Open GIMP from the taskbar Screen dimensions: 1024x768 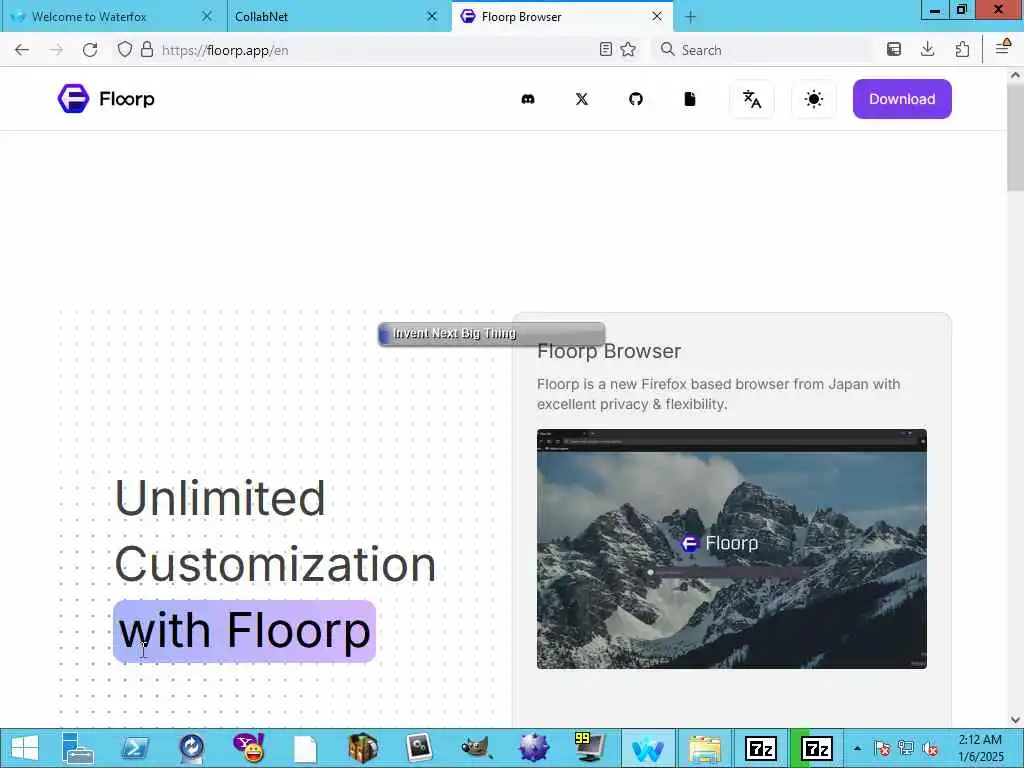click(476, 748)
